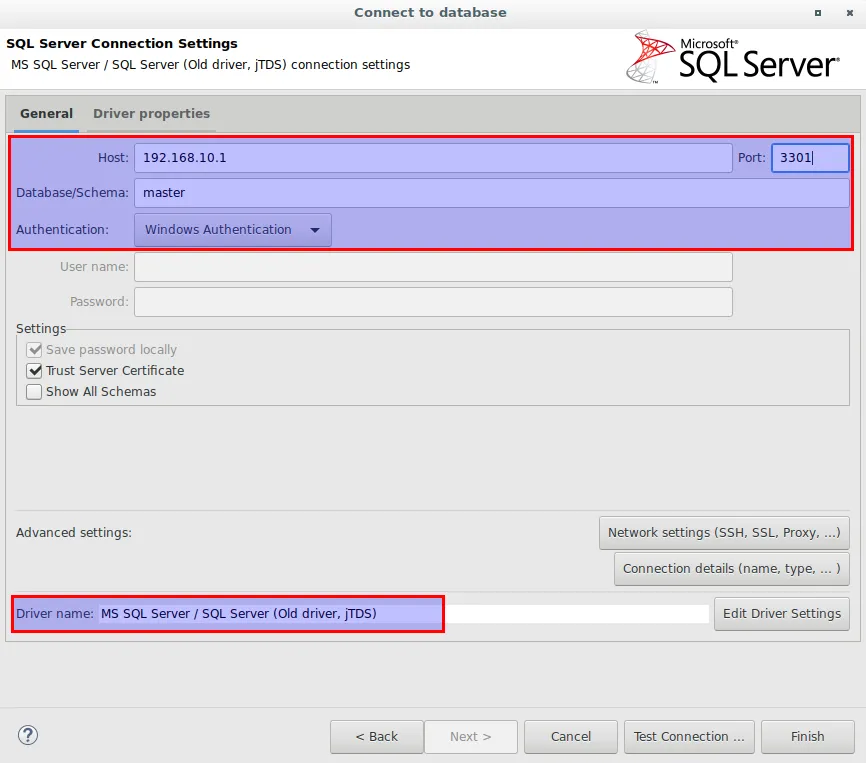
Task: Click the help question mark icon
Action: pos(28,735)
